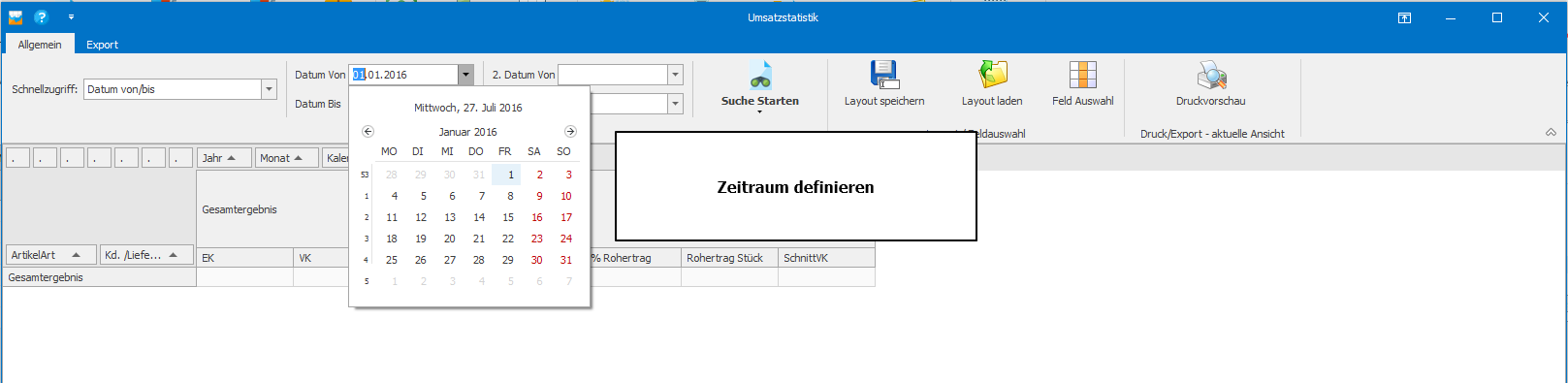Click the help question mark icon
Screen dimensions: 1568x383
(41, 17)
